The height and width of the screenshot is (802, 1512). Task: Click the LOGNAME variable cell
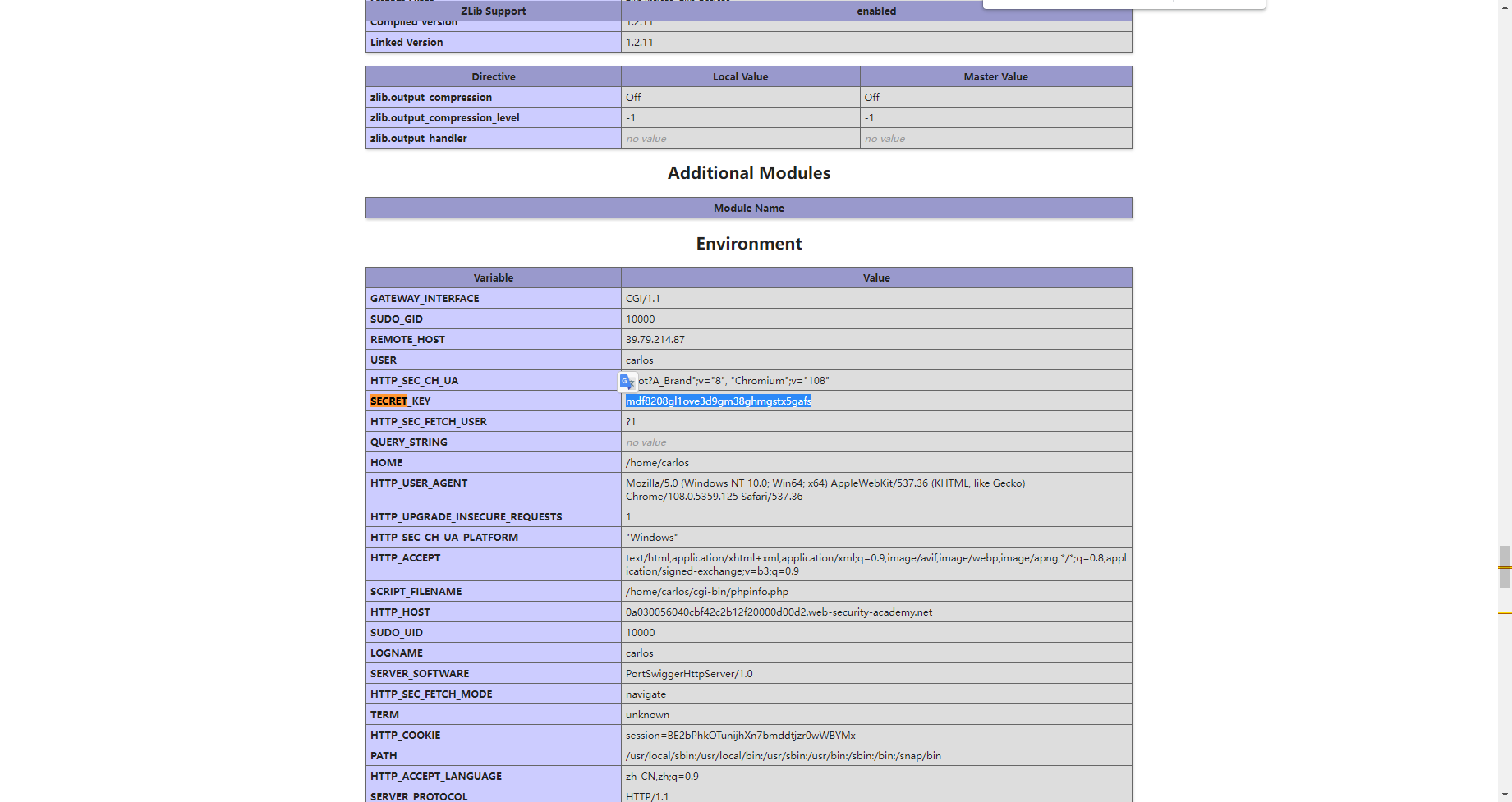point(494,653)
